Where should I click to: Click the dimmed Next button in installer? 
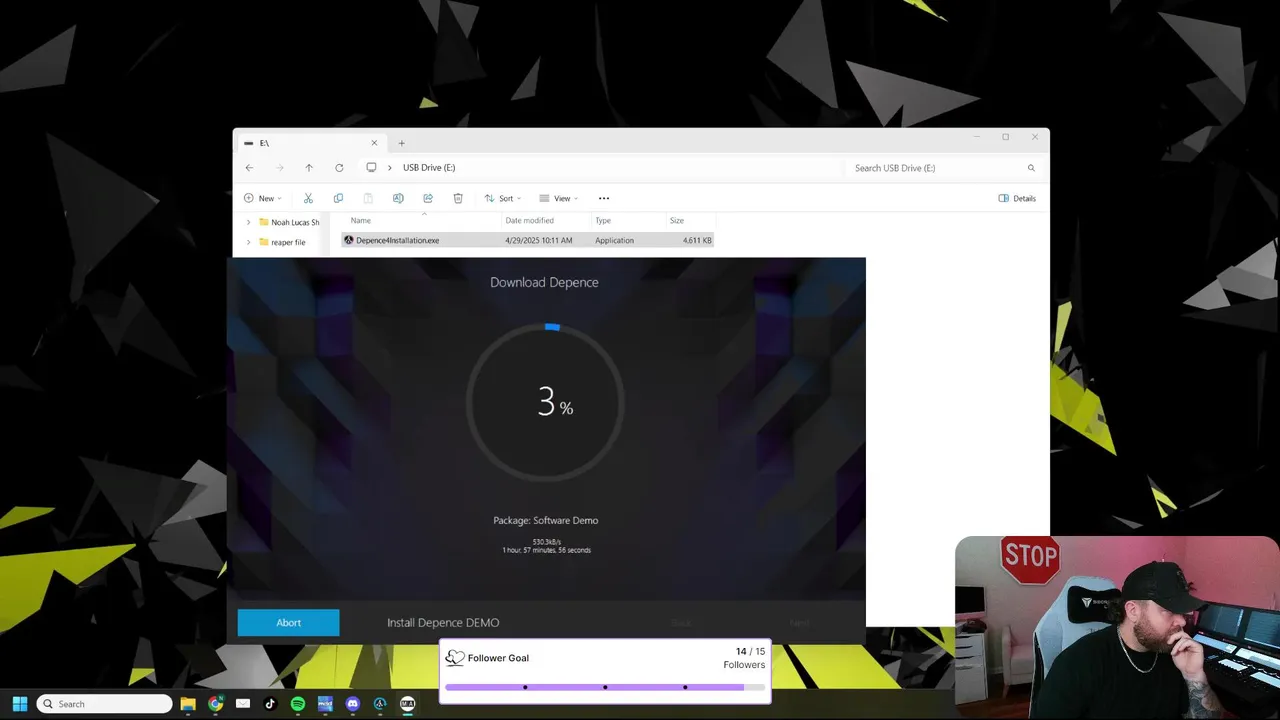pos(799,623)
